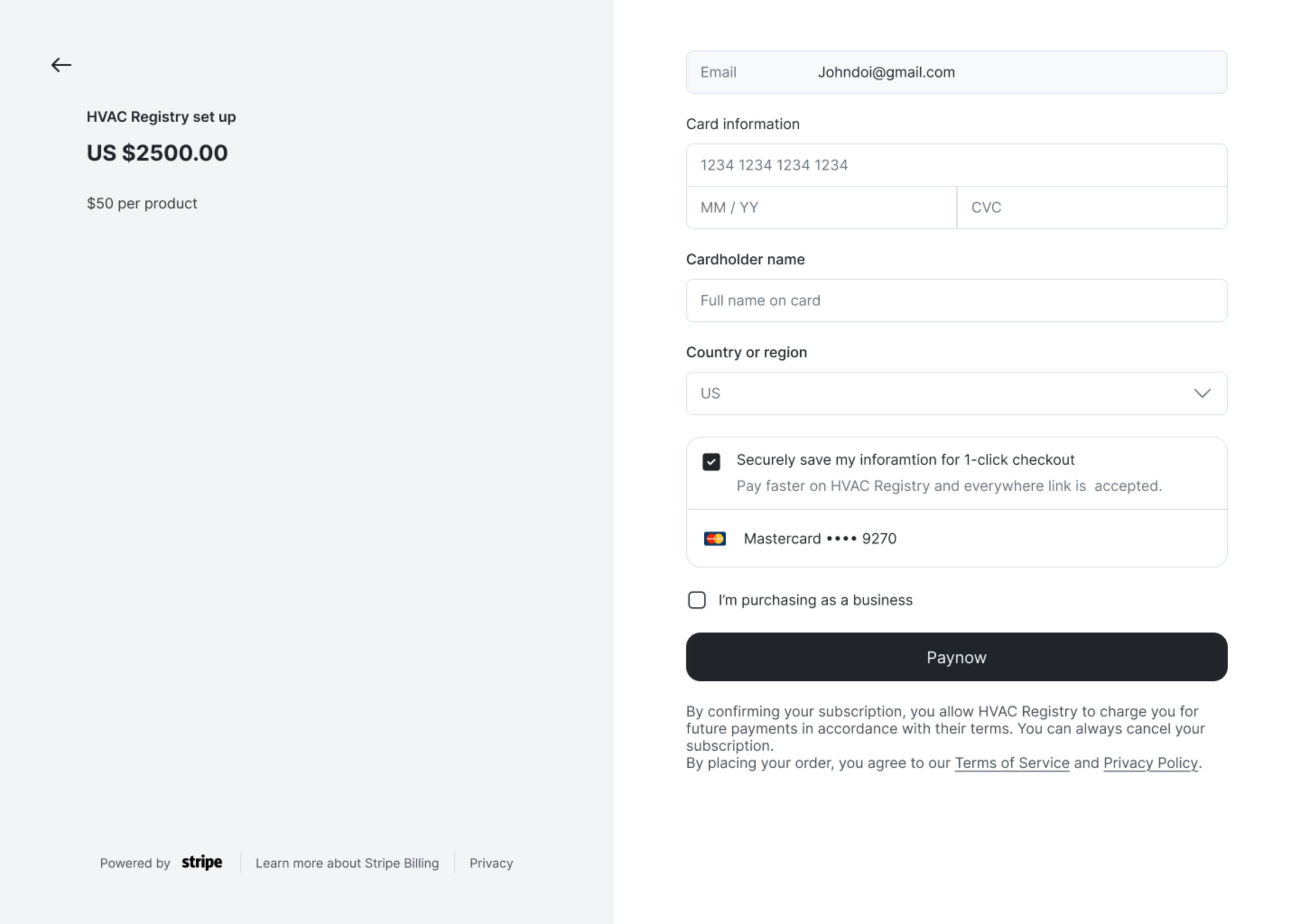Image resolution: width=1300 pixels, height=924 pixels.
Task: Click Learn more about Stripe Billing
Action: point(347,863)
